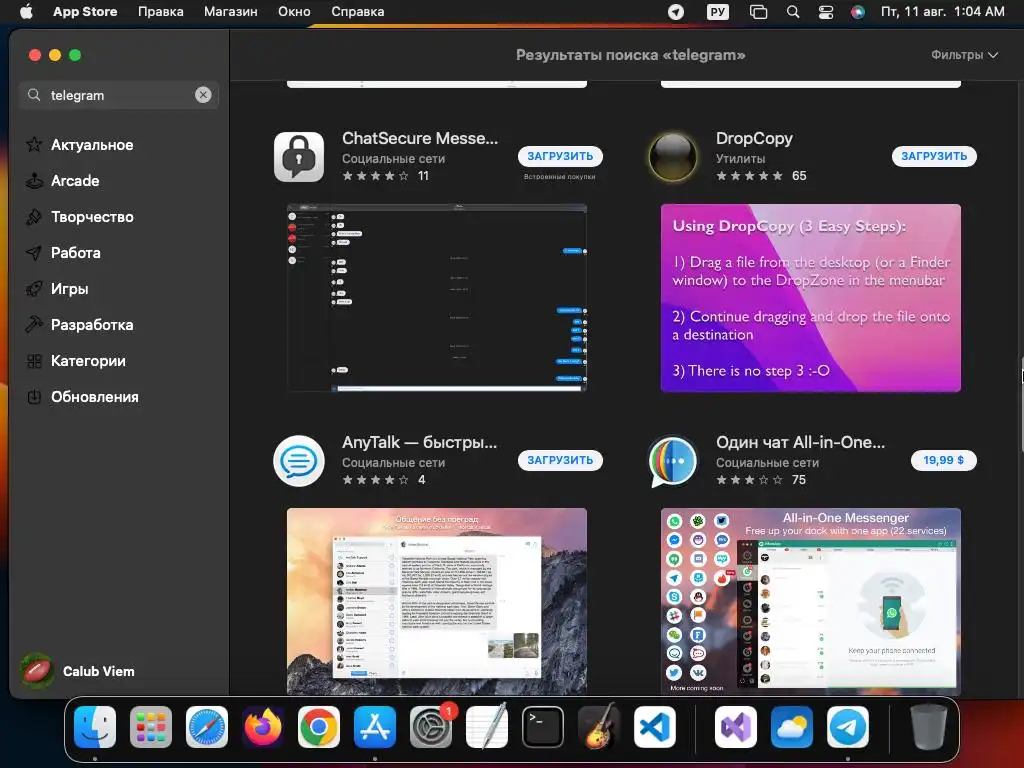Screen dimensions: 1024x768
Task: Launch GarageBand from the Dock
Action: (599, 727)
